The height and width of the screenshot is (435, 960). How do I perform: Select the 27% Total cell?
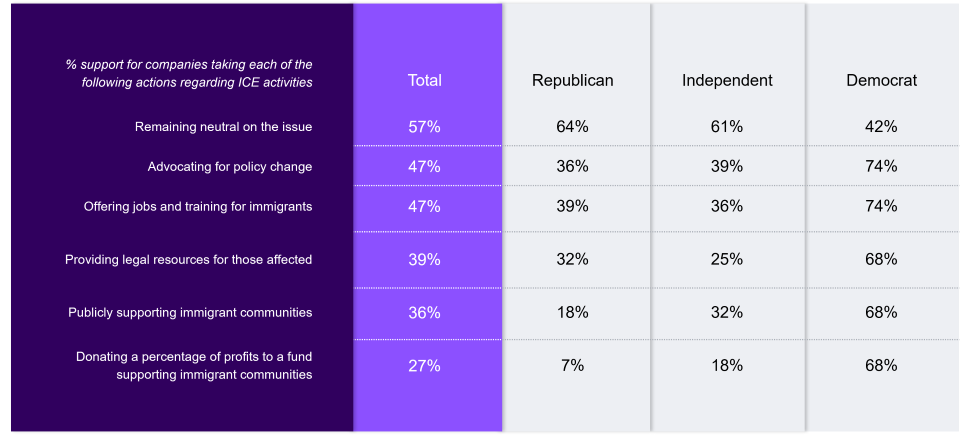(x=425, y=366)
